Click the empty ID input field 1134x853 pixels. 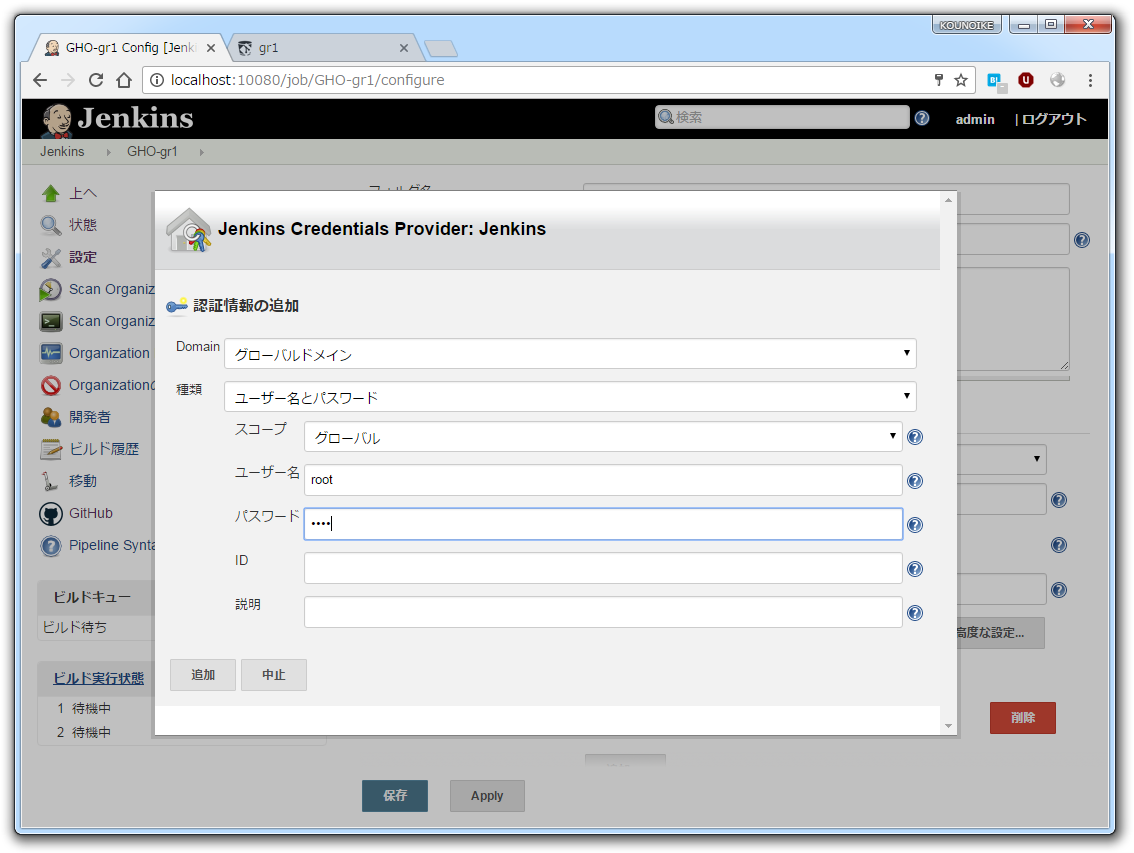pyautogui.click(x=600, y=568)
